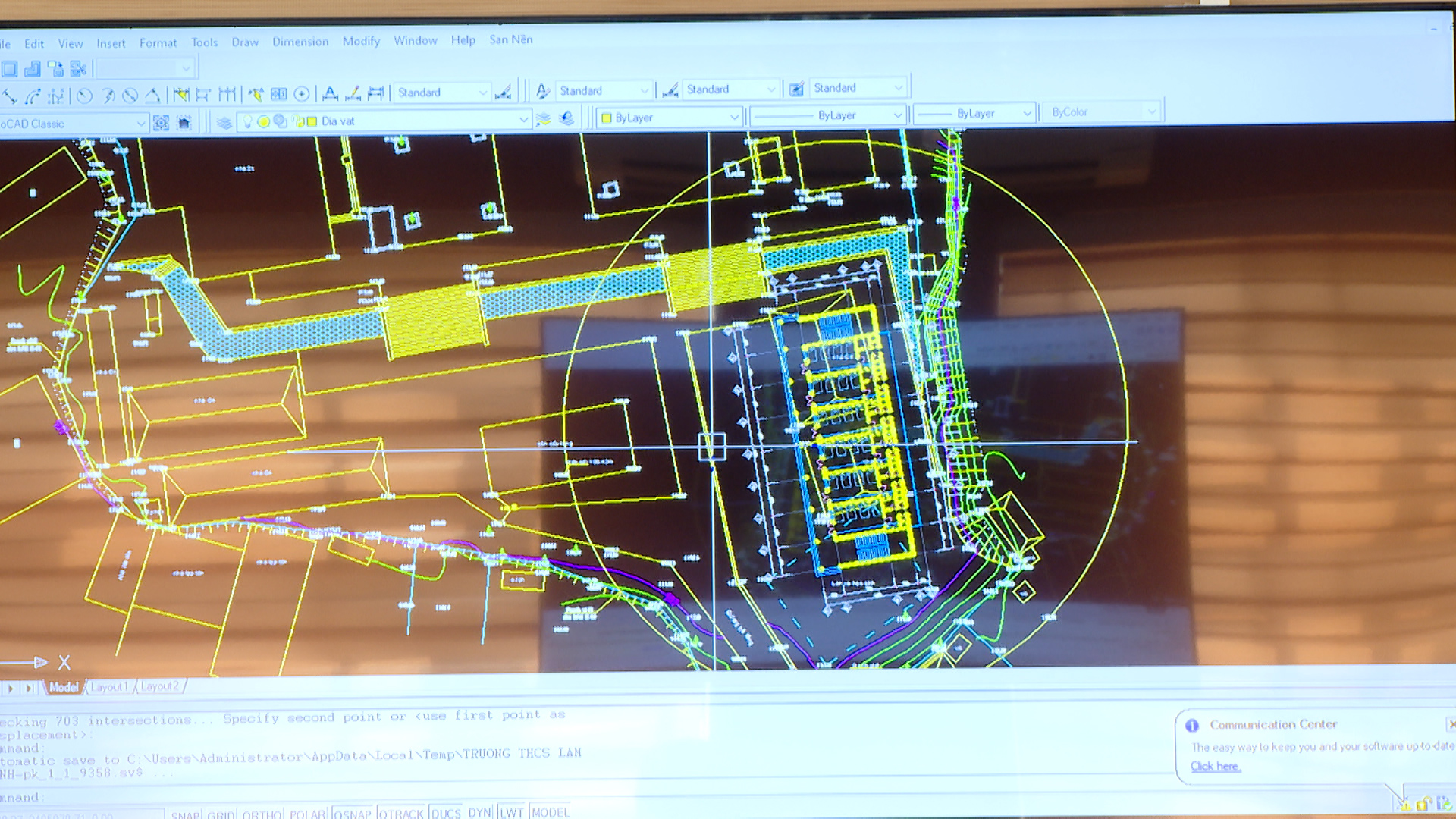Activate the Quick Dimension tool
This screenshot has width=1456, height=819.
click(180, 95)
